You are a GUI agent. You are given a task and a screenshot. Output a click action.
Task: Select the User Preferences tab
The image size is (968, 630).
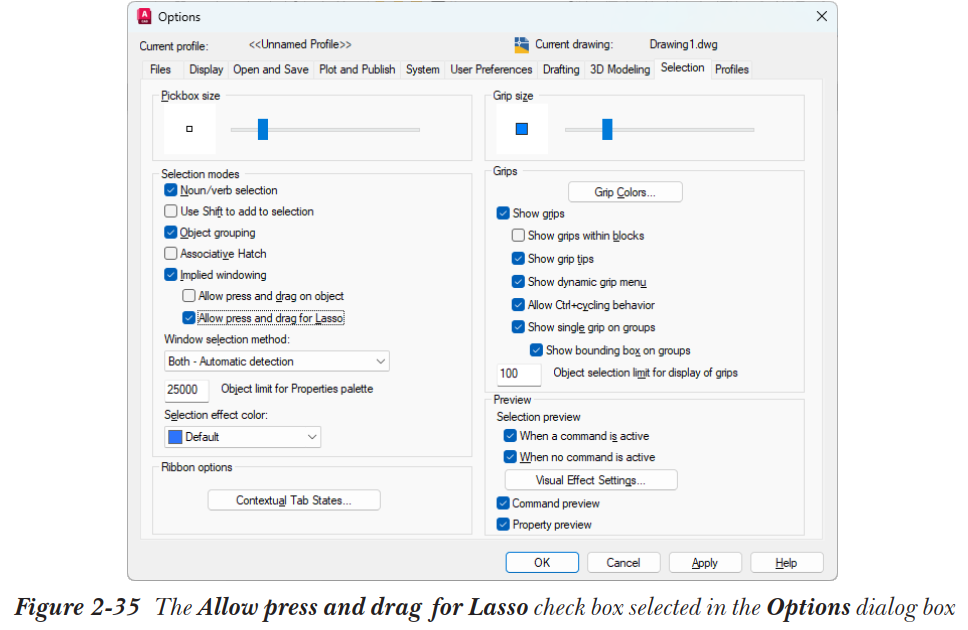pos(491,69)
